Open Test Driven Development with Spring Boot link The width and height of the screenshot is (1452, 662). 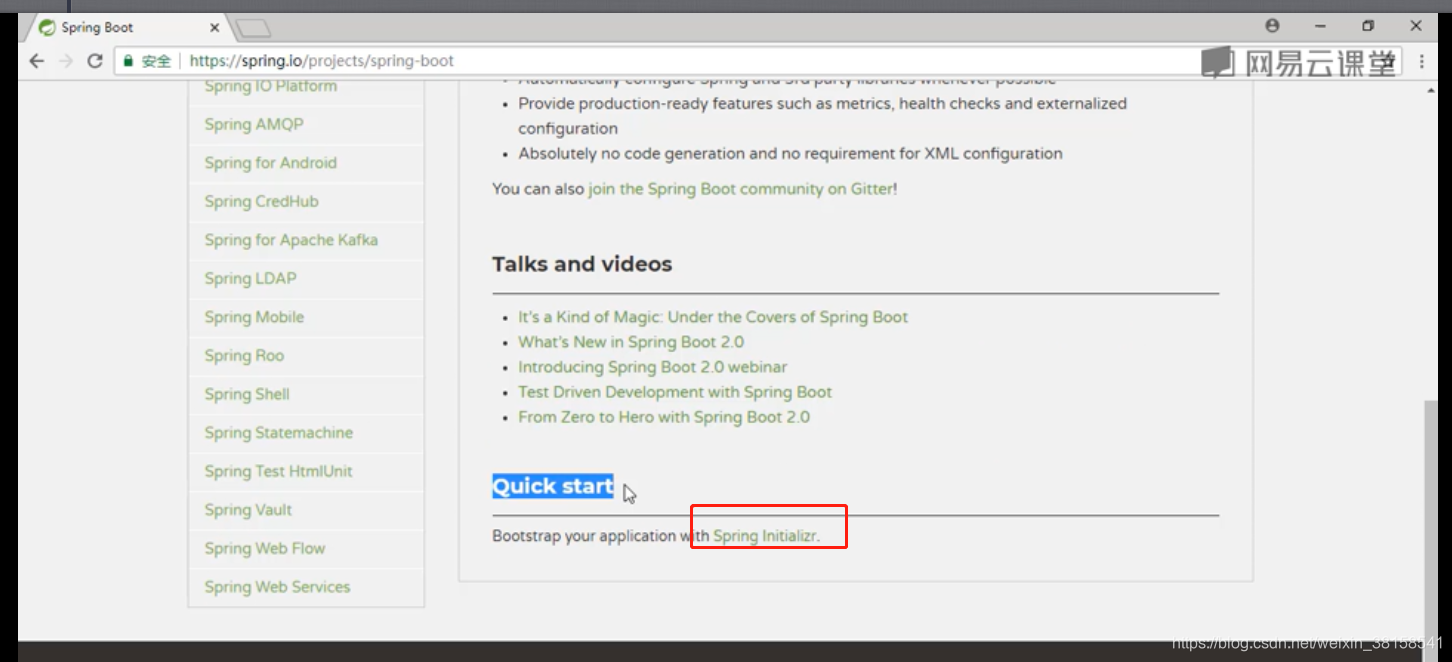[x=675, y=392]
